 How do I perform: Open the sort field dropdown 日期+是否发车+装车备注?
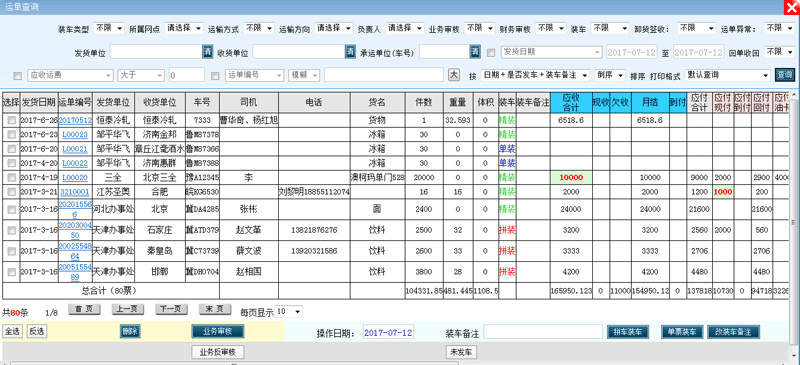click(535, 75)
